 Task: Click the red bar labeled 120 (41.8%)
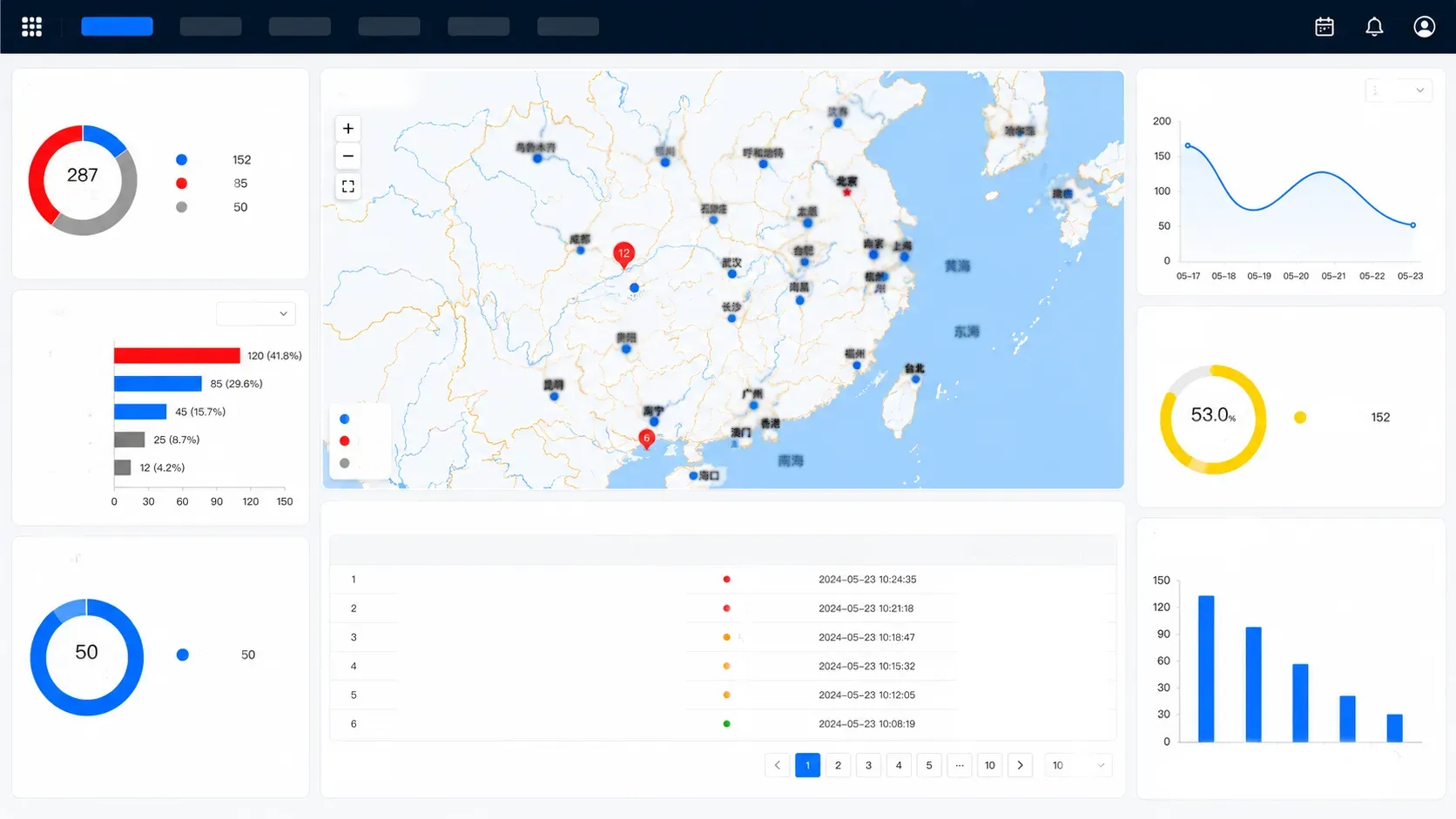pos(177,356)
